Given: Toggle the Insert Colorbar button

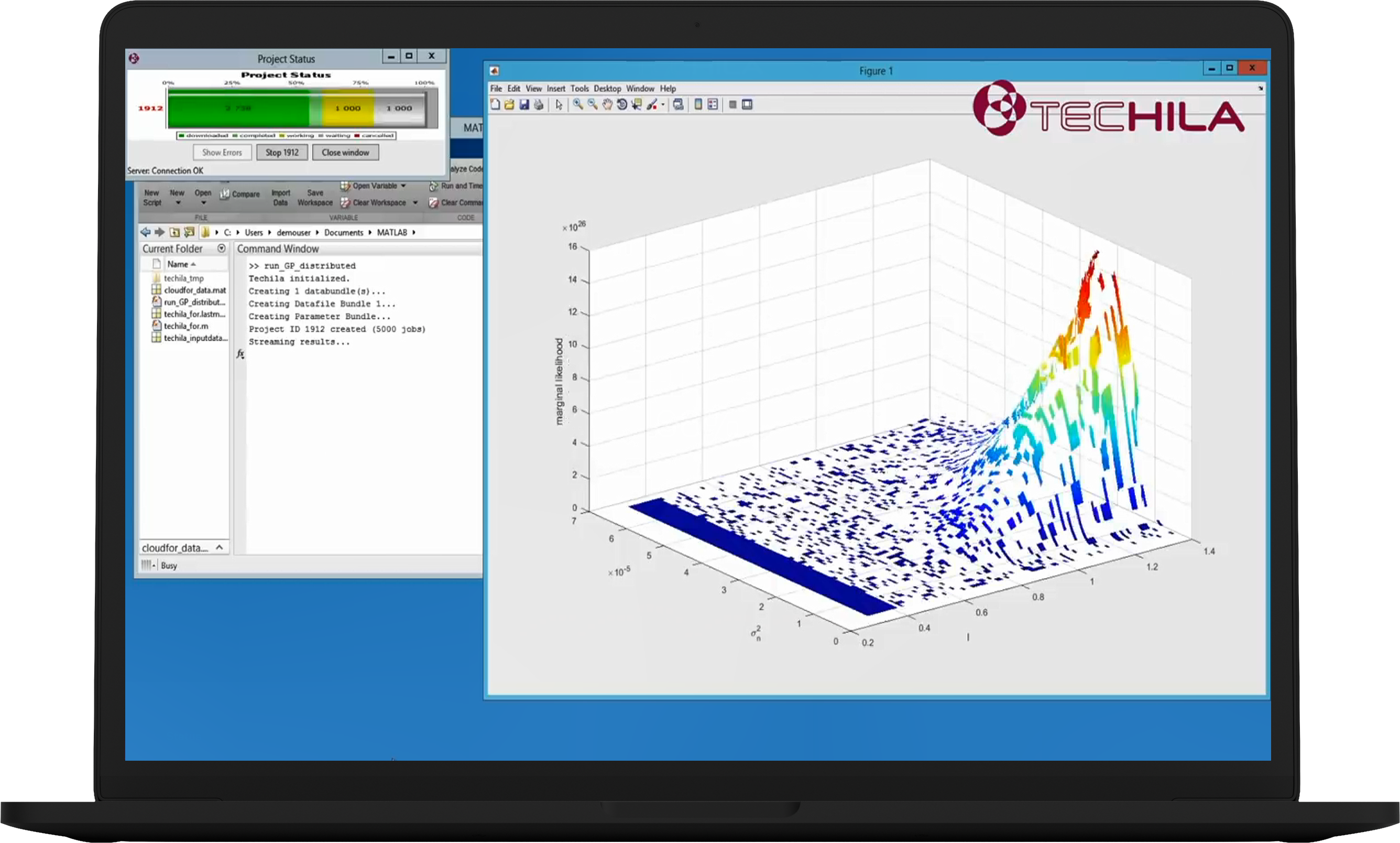Looking at the screenshot, I should click(698, 104).
